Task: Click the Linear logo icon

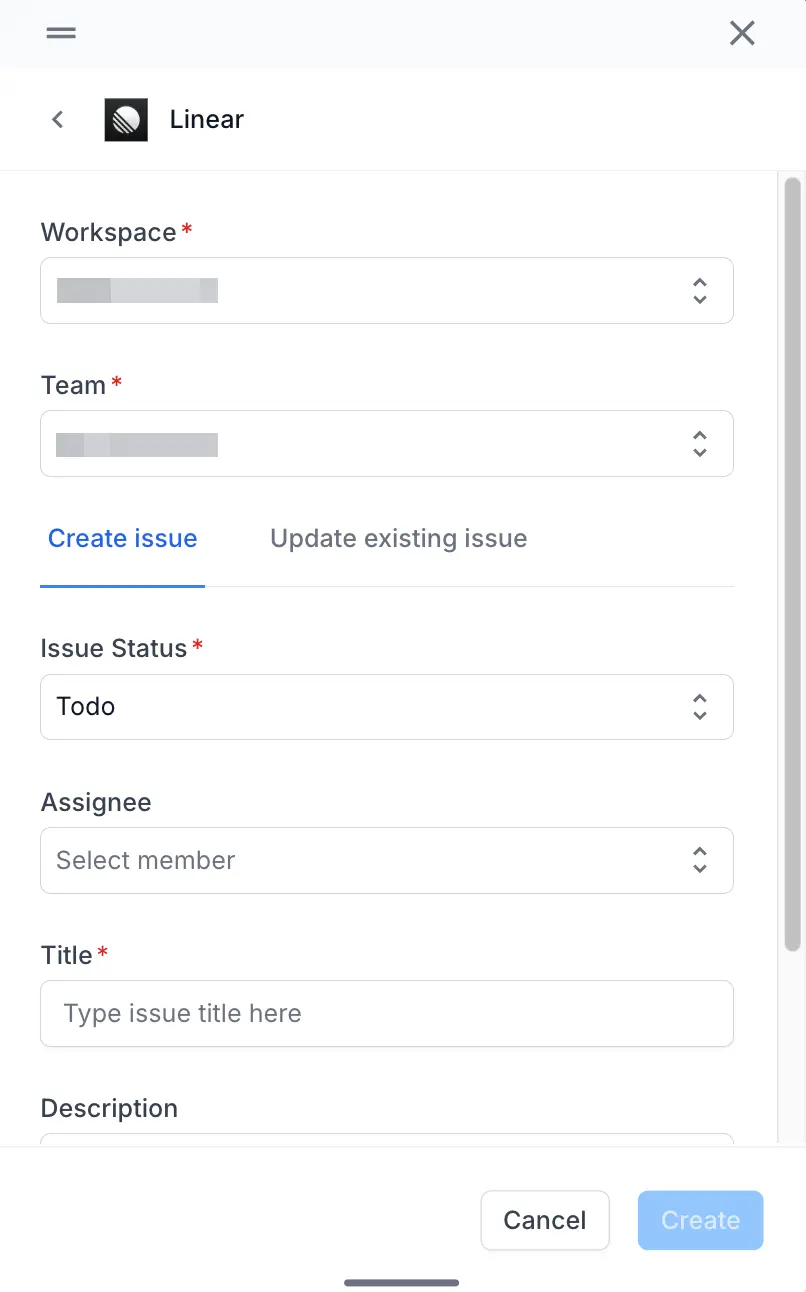Action: (126, 120)
